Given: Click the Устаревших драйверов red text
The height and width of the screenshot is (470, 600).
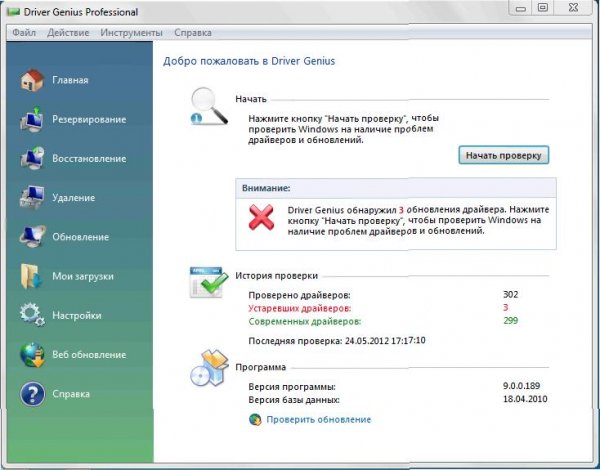Looking at the screenshot, I should (x=300, y=308).
